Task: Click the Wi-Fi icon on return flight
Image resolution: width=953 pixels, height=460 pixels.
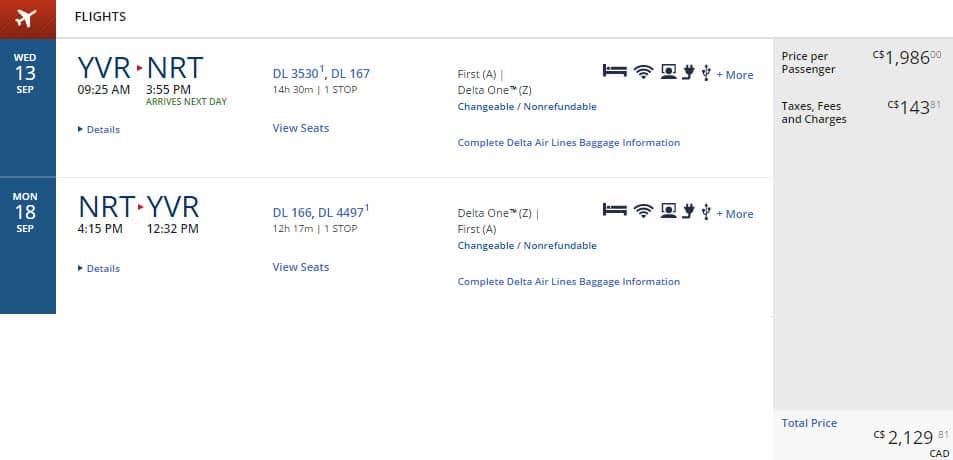Action: 643,211
